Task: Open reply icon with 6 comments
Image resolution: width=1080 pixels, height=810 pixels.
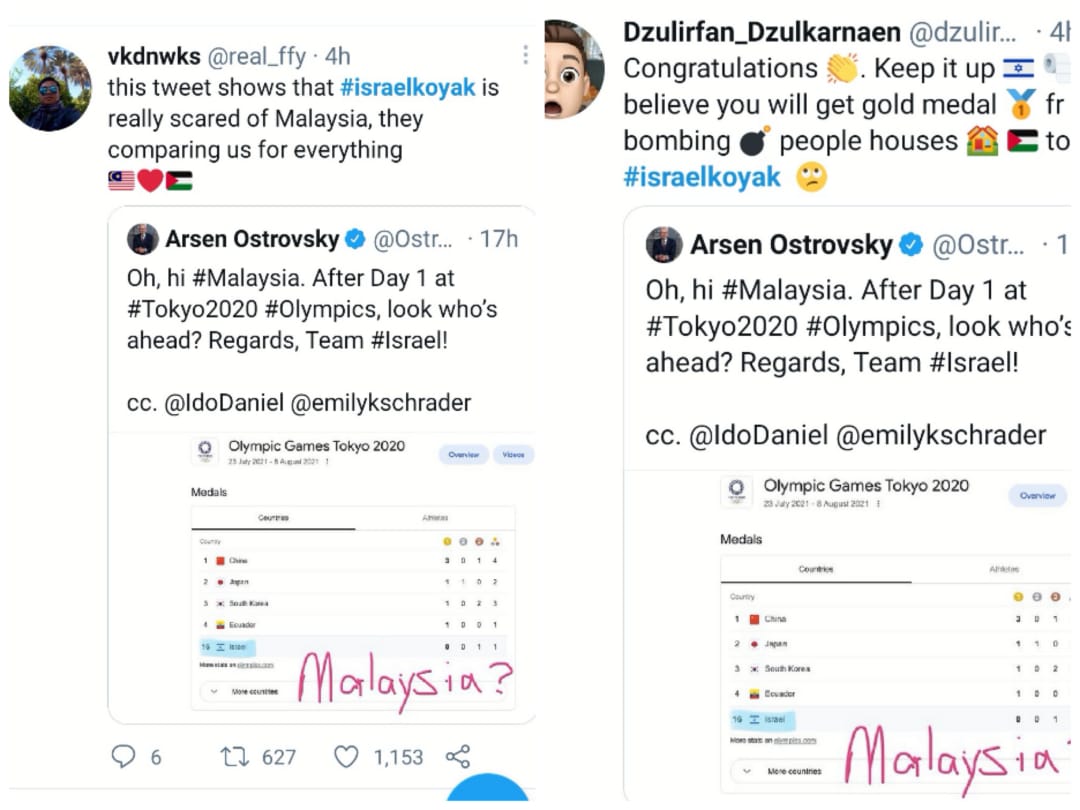Action: coord(123,756)
